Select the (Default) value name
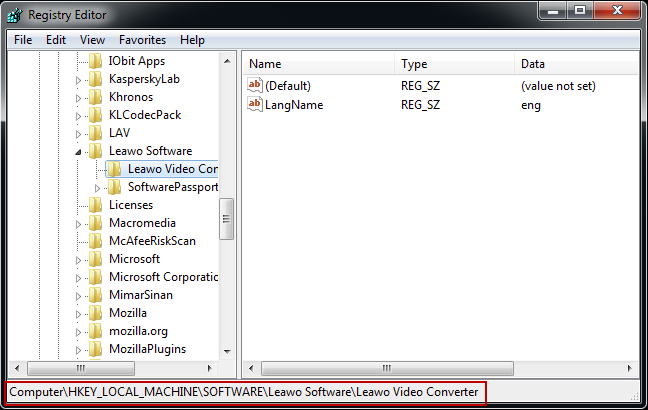Screen dimensions: 648x410 point(288,86)
